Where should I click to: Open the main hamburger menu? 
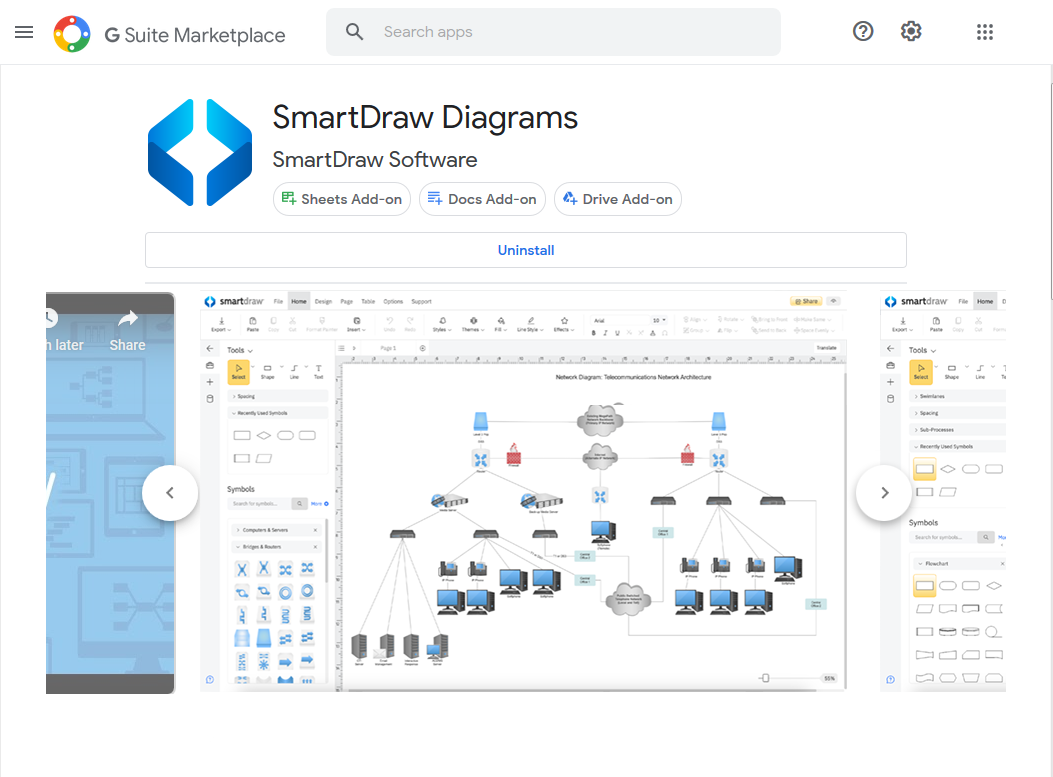(x=24, y=32)
